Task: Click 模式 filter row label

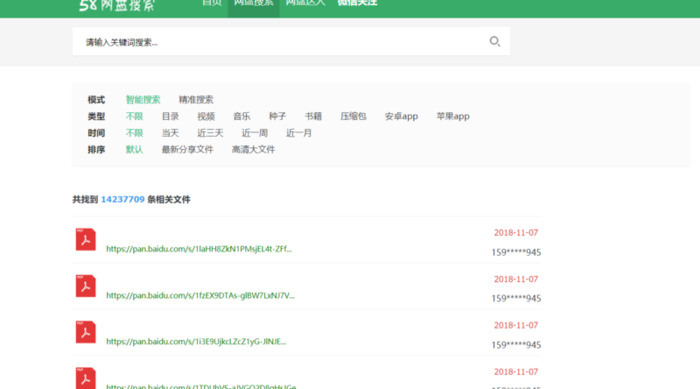Action: (x=96, y=100)
